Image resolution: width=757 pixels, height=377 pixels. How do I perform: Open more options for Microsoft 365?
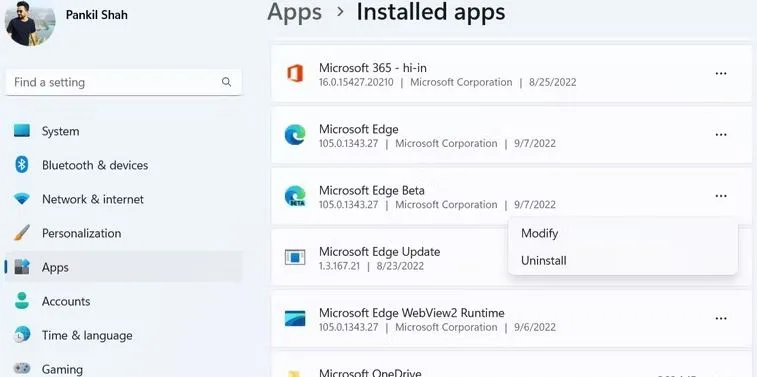point(721,73)
